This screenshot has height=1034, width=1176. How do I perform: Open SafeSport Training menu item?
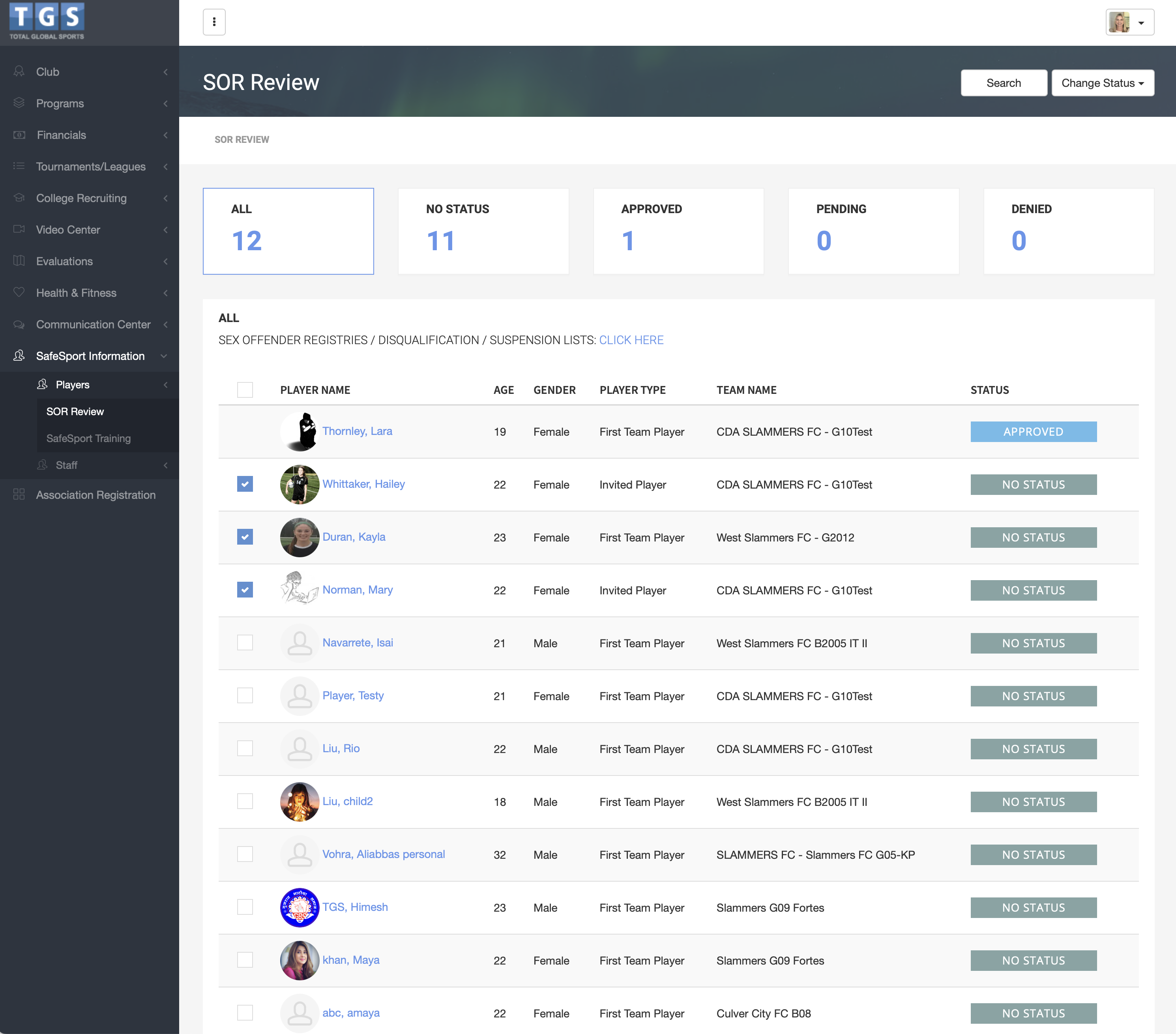(x=89, y=438)
